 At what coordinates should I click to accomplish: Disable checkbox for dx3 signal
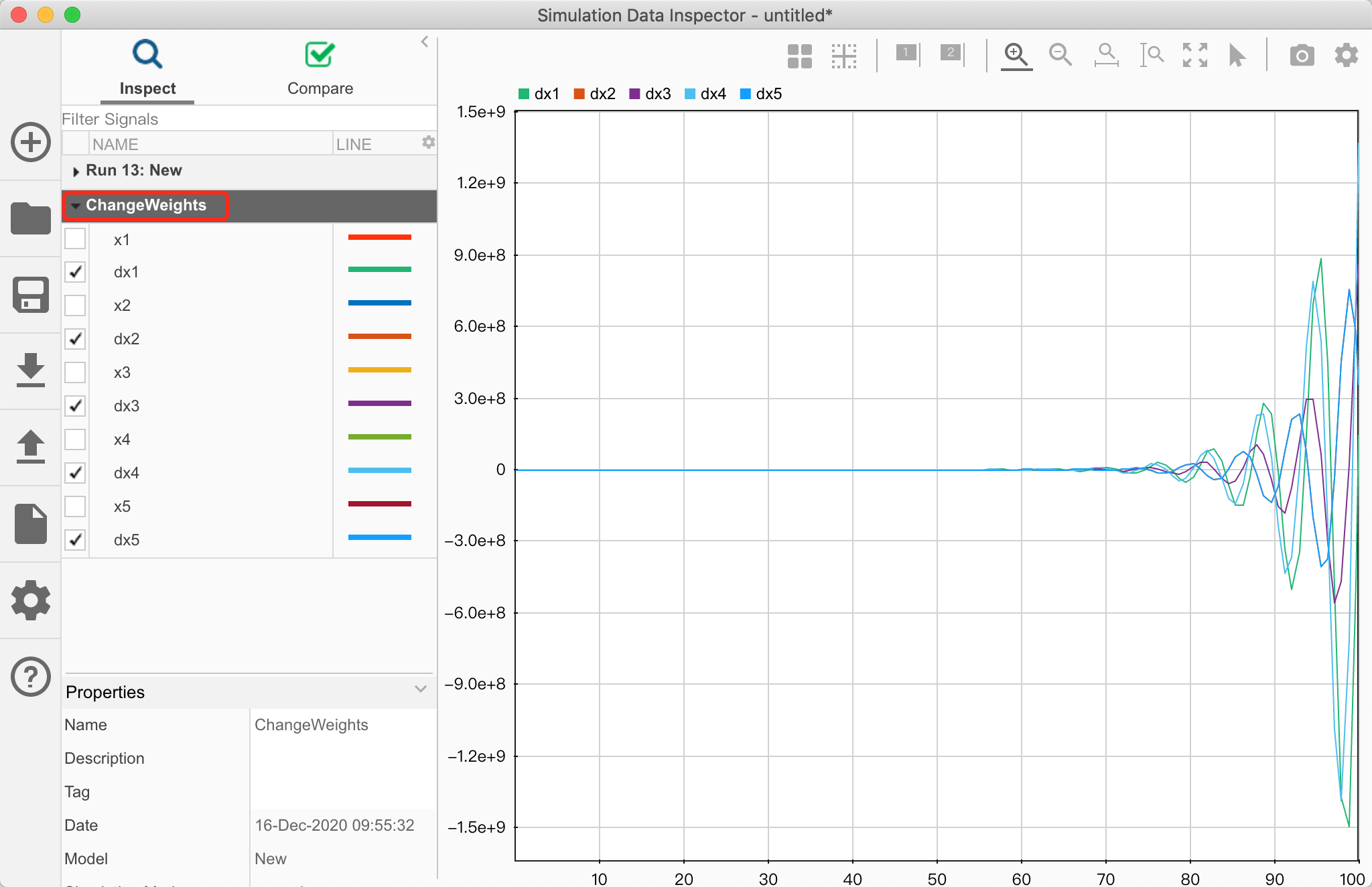75,405
